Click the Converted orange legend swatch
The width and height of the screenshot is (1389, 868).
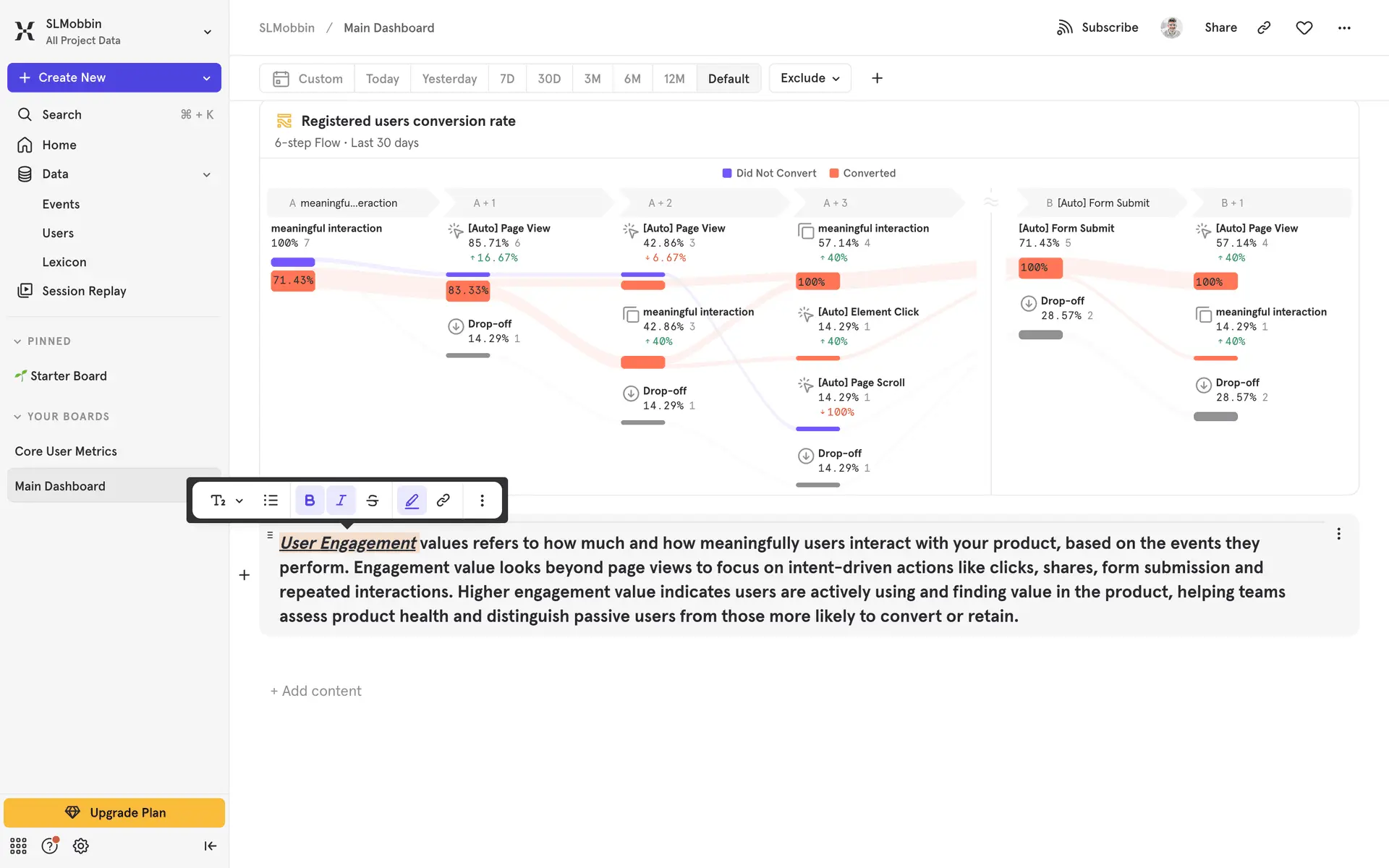[x=834, y=174]
